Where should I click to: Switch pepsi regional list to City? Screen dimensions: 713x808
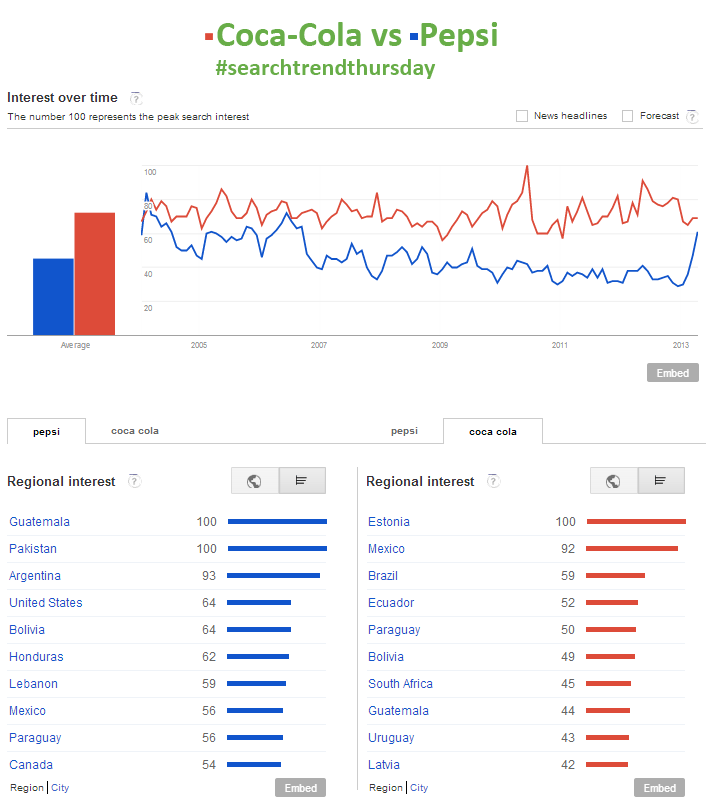[x=60, y=787]
